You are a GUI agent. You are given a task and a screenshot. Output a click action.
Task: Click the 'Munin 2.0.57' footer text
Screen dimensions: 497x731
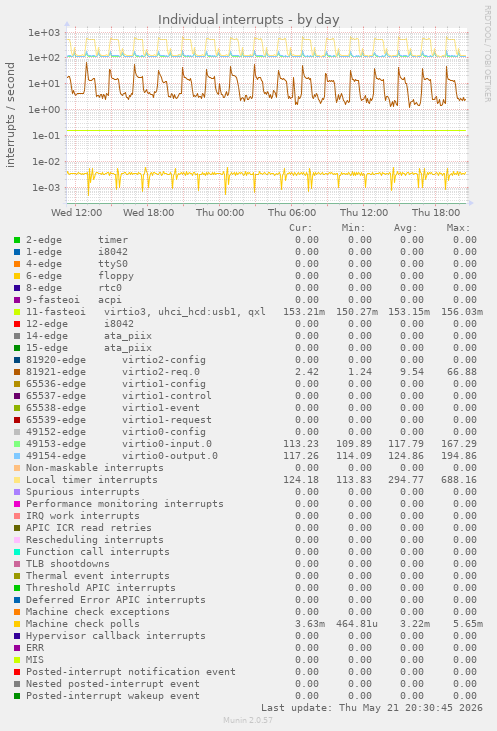[248, 720]
